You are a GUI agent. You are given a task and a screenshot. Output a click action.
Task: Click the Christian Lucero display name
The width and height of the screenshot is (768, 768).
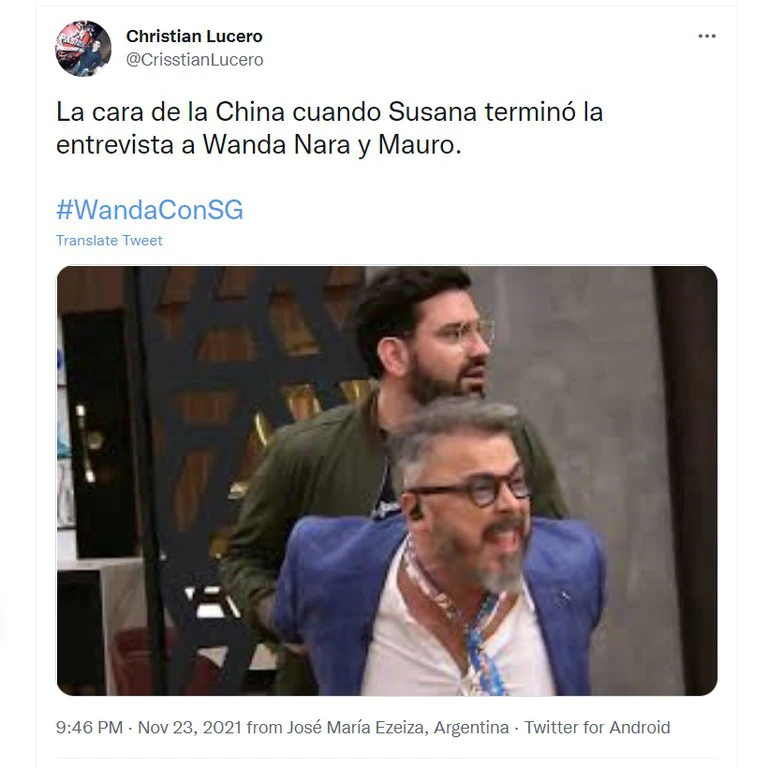click(x=194, y=36)
